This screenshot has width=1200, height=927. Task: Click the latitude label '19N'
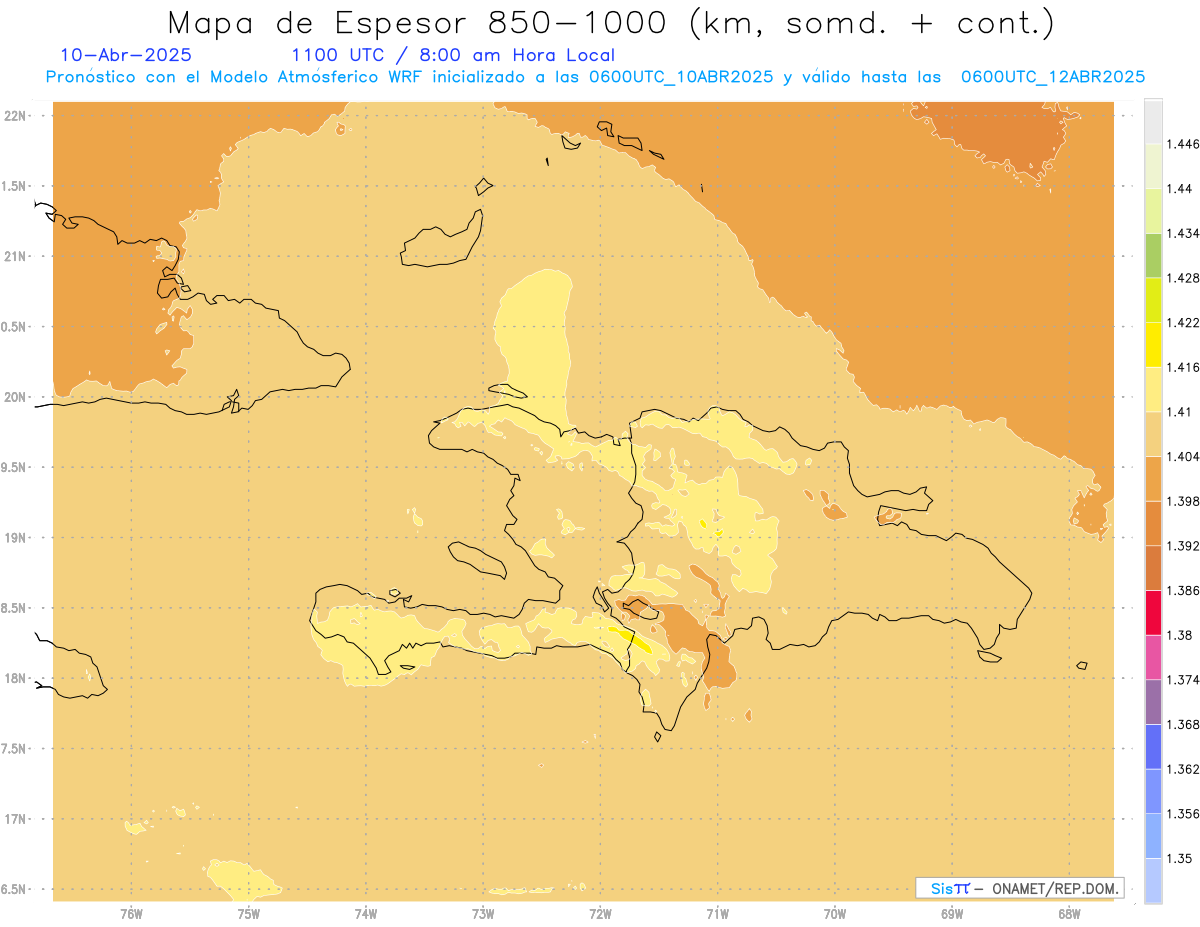[x=16, y=537]
